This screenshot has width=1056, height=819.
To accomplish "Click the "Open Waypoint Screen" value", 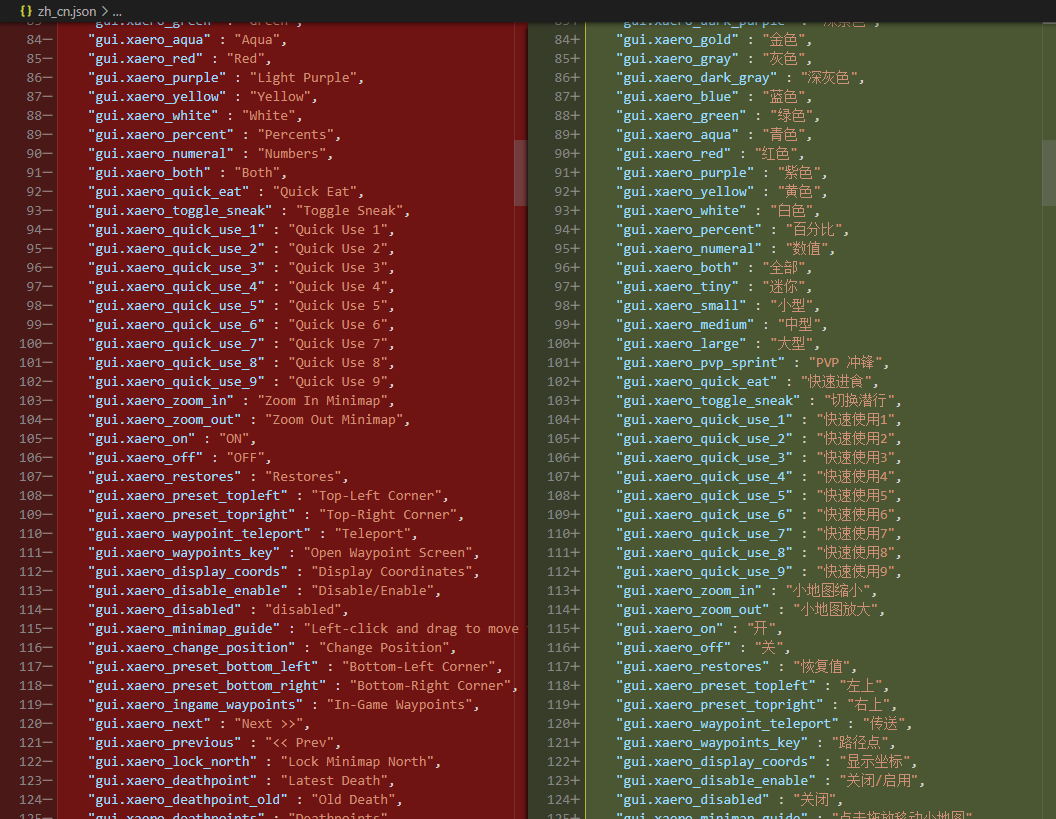I will click(387, 552).
